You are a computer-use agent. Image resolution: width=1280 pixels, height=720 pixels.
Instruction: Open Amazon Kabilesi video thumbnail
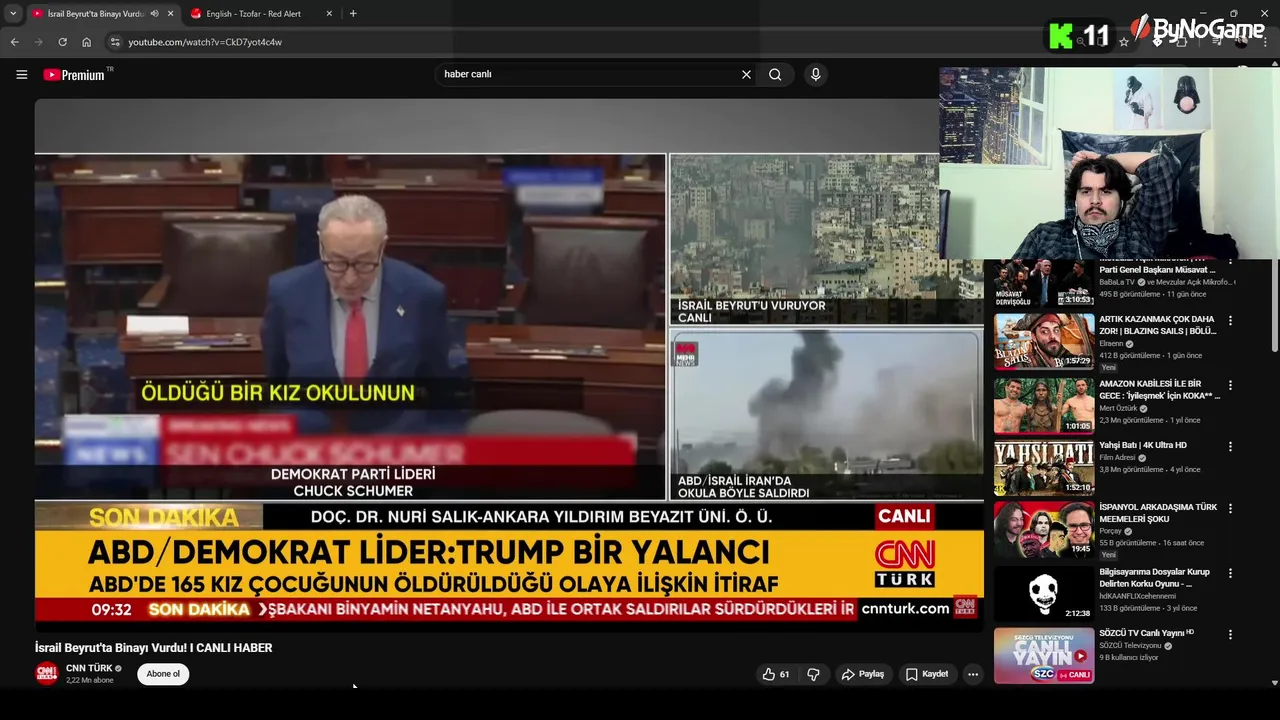pyautogui.click(x=1044, y=405)
